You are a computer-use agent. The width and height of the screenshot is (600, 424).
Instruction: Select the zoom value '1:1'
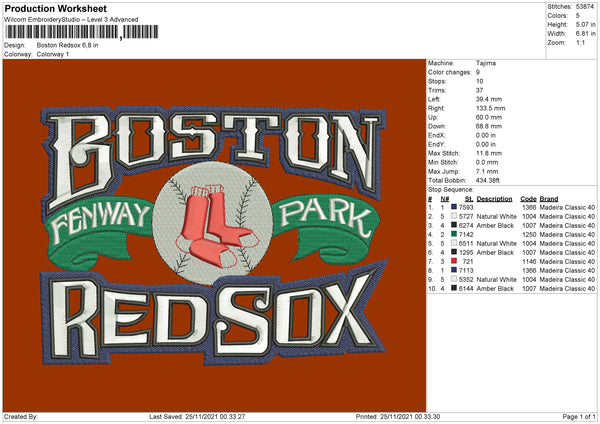click(x=580, y=42)
